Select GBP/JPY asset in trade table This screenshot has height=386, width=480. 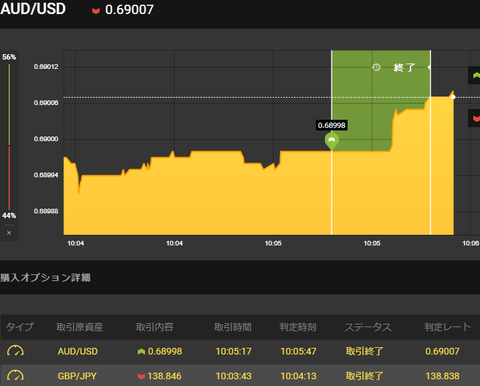coord(77,376)
